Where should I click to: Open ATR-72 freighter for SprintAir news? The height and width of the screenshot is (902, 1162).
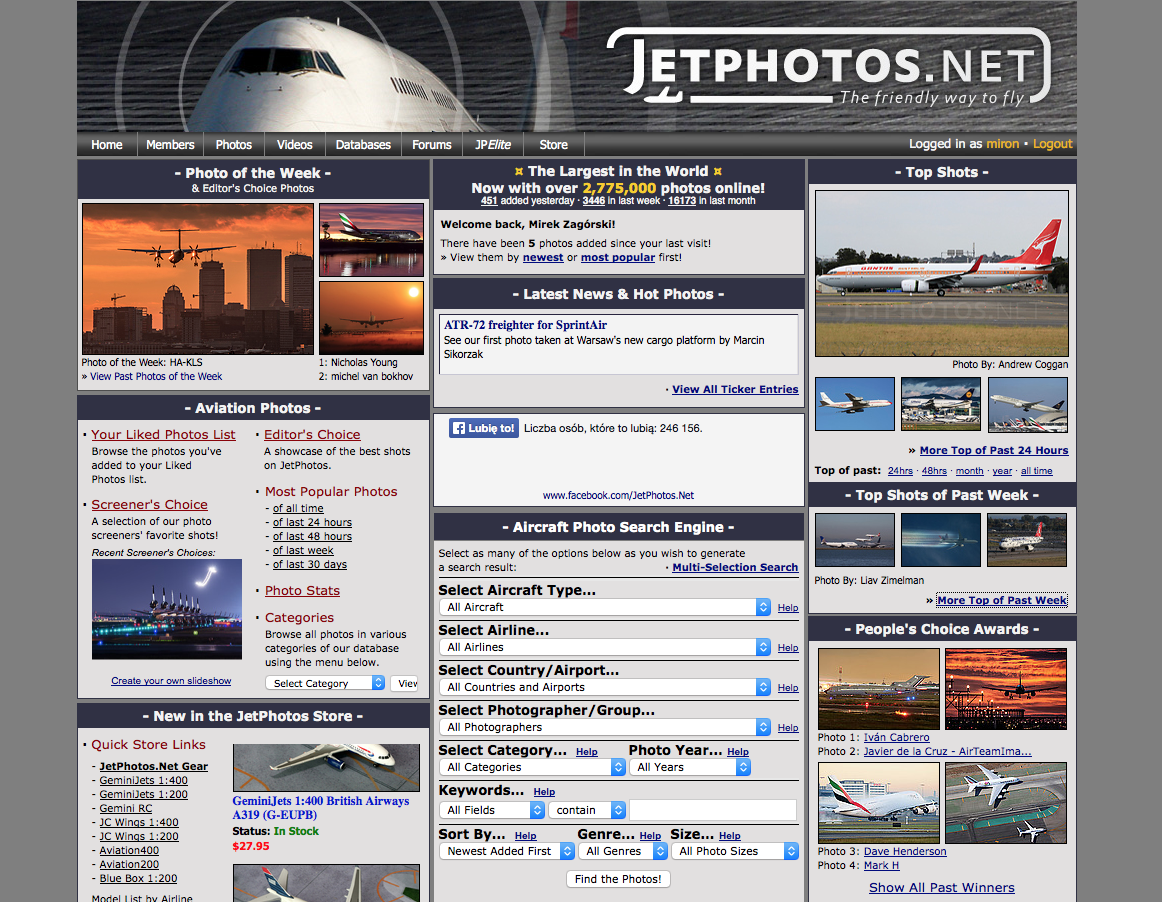point(525,325)
